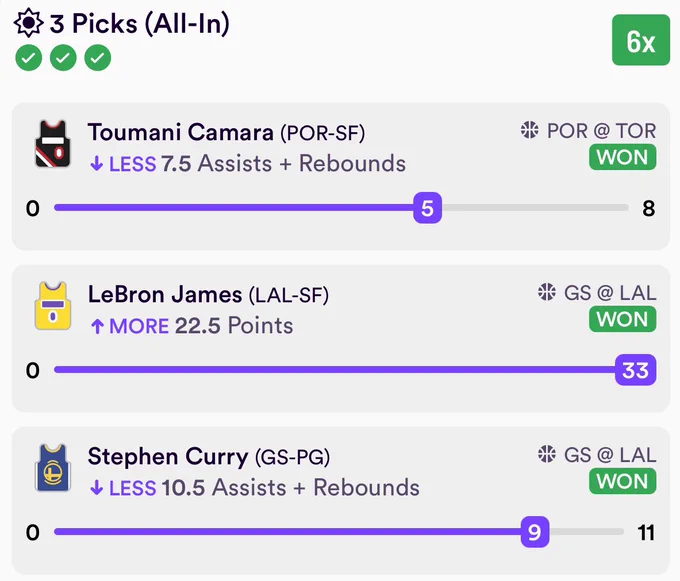Viewport: 680px width, 581px height.
Task: Click the Warriors jersey icon for Stephen Curry
Action: [52, 468]
